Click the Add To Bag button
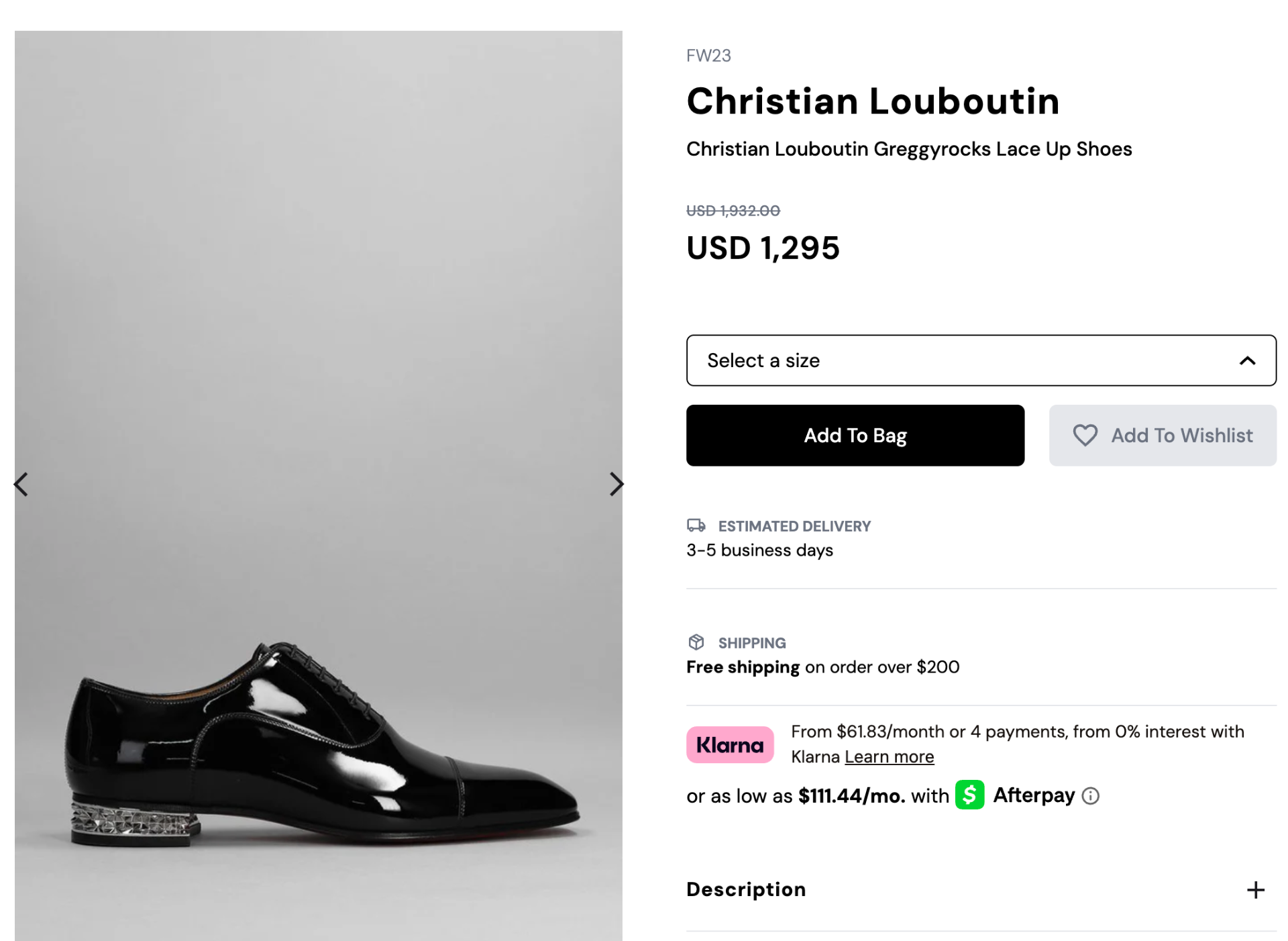This screenshot has height=941, width=1288. point(855,436)
